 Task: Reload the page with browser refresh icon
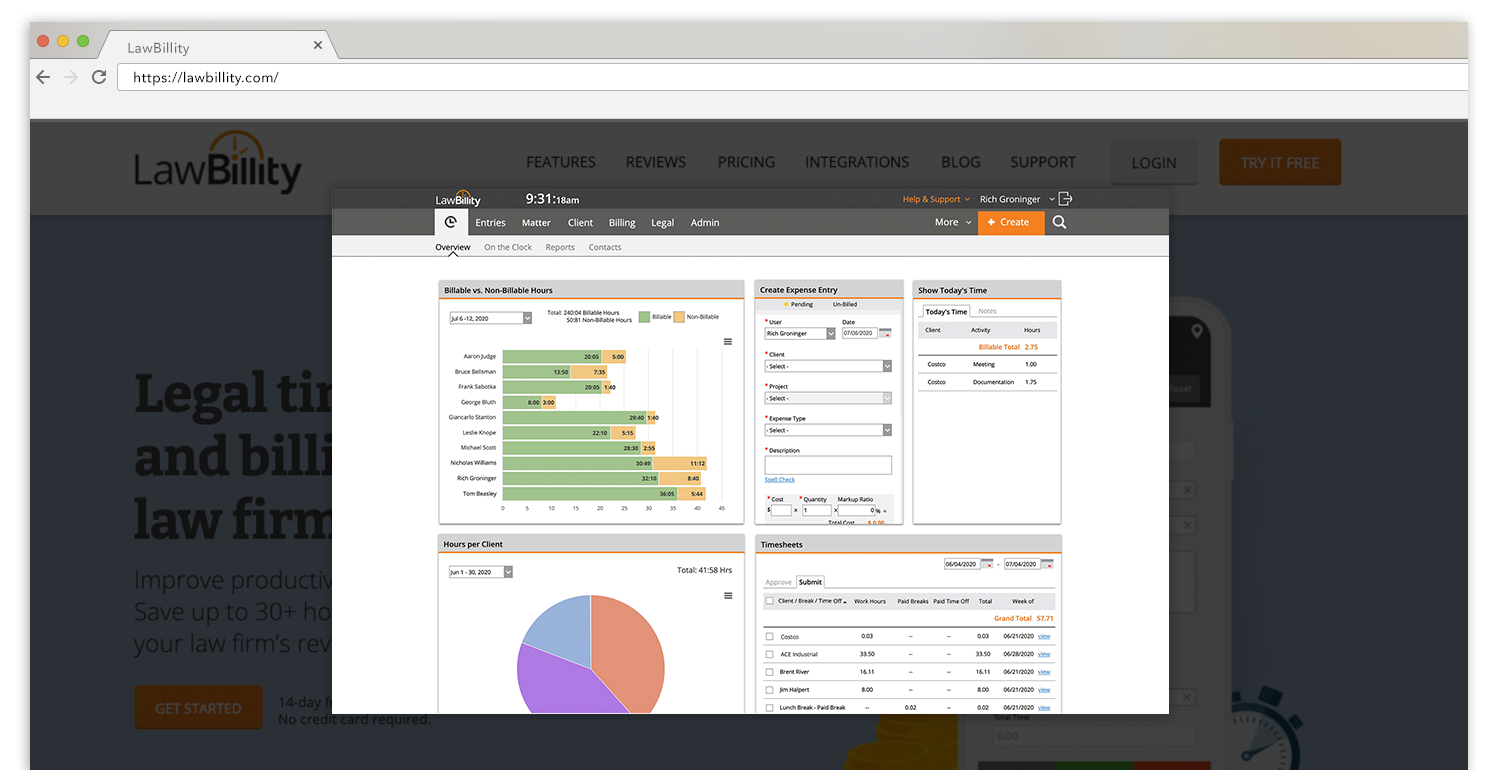[99, 77]
